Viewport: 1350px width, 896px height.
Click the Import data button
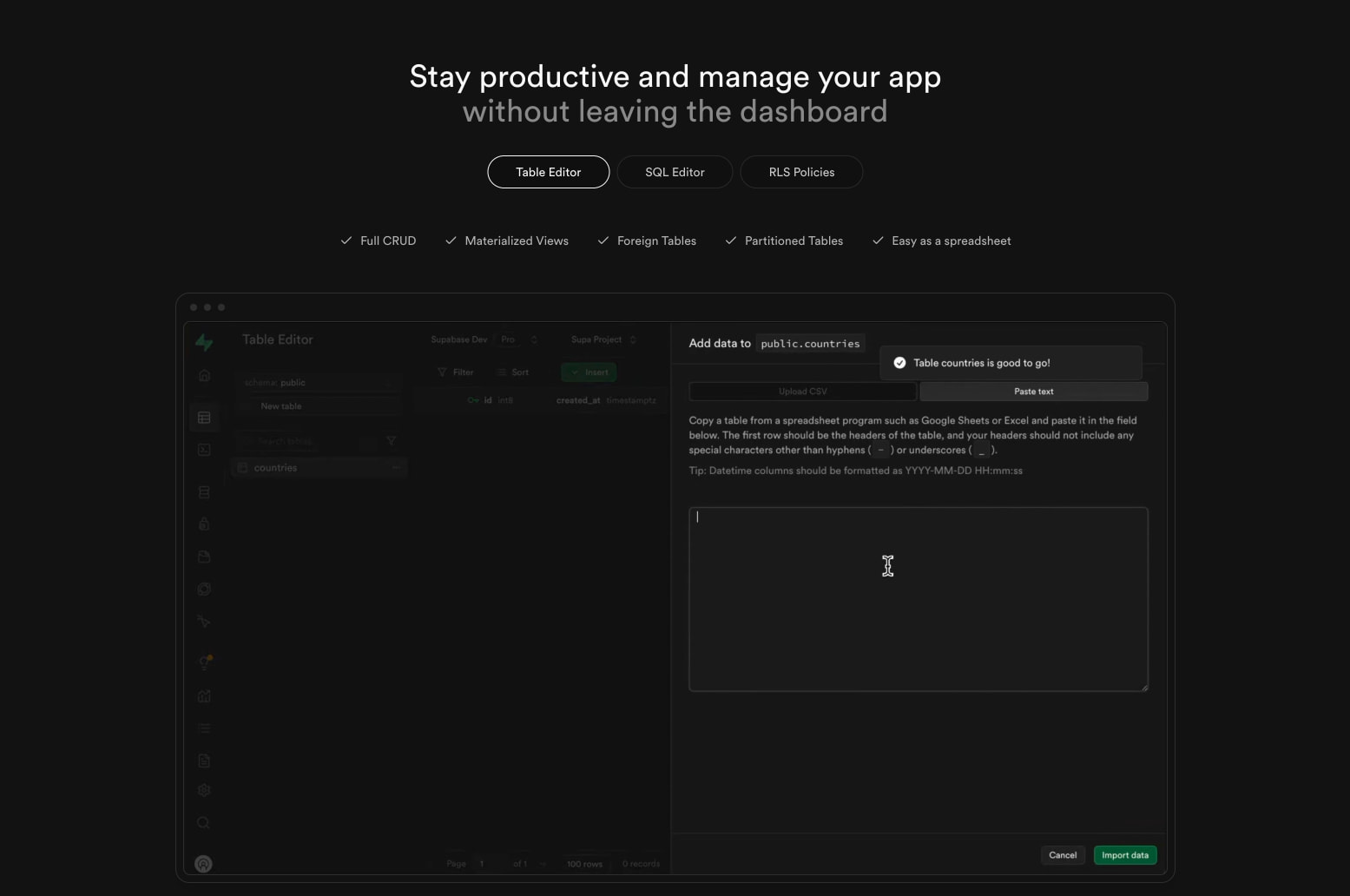[x=1125, y=855]
